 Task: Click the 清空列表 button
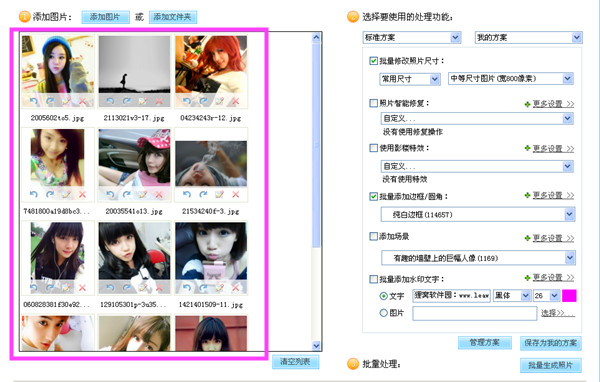(x=295, y=362)
